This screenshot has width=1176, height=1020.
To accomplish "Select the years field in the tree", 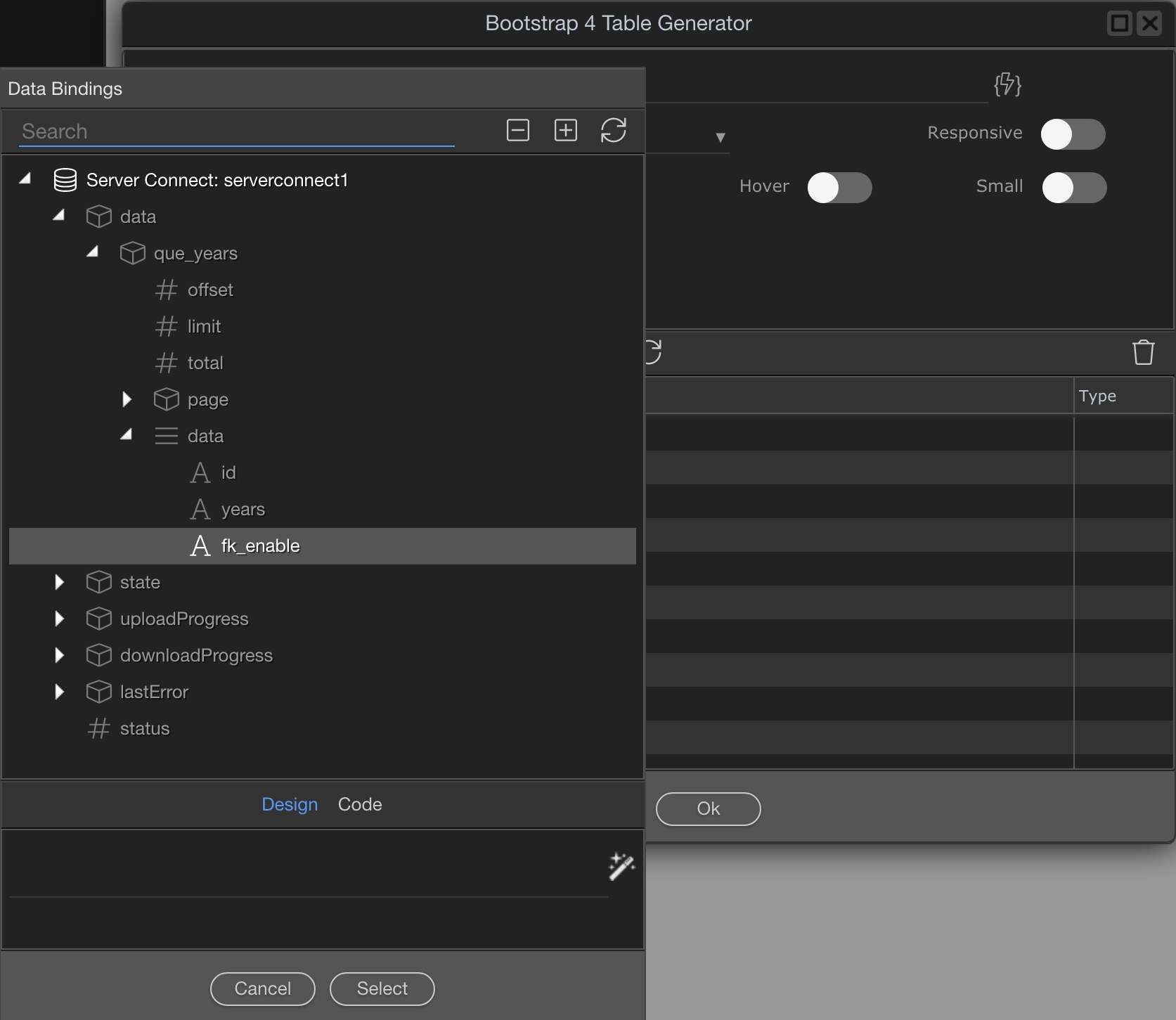I will [x=243, y=509].
